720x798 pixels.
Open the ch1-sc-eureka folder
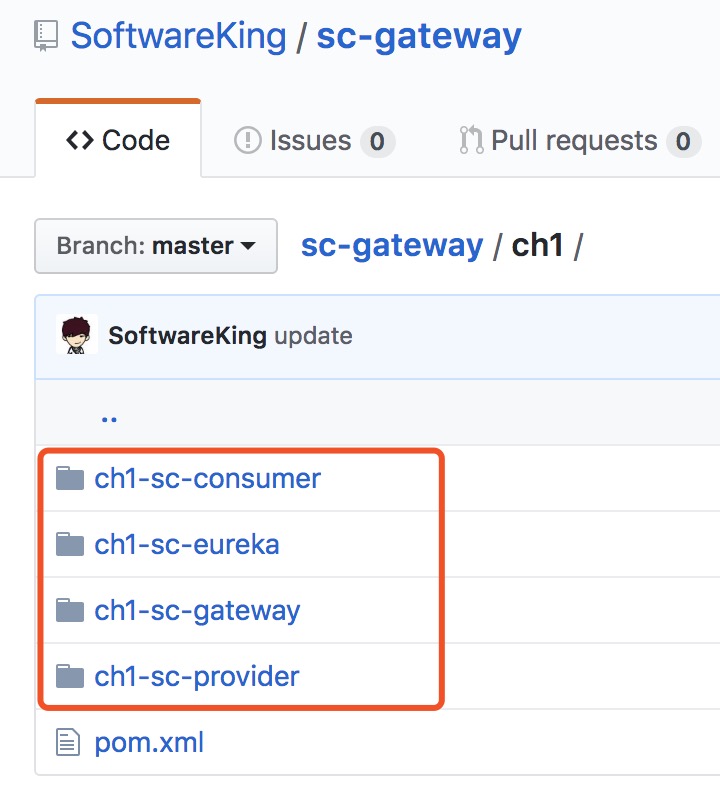click(x=187, y=544)
